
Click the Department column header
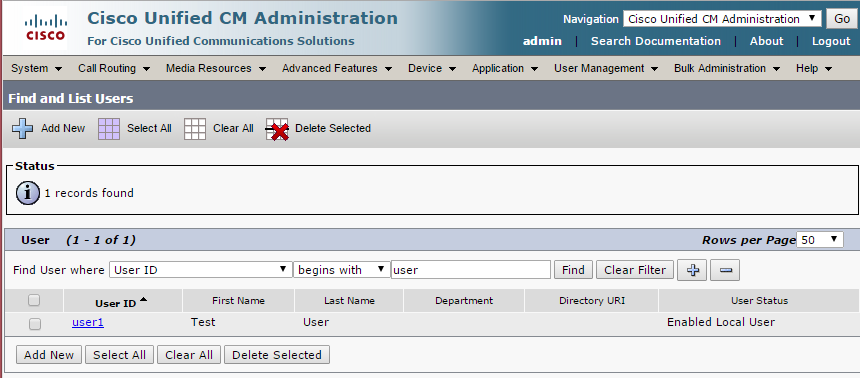[x=464, y=301]
